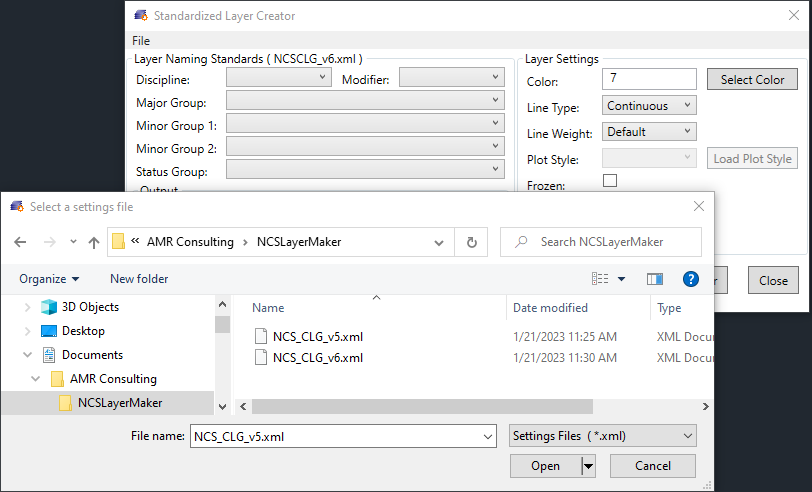Click the Back navigation arrow

pyautogui.click(x=19, y=242)
